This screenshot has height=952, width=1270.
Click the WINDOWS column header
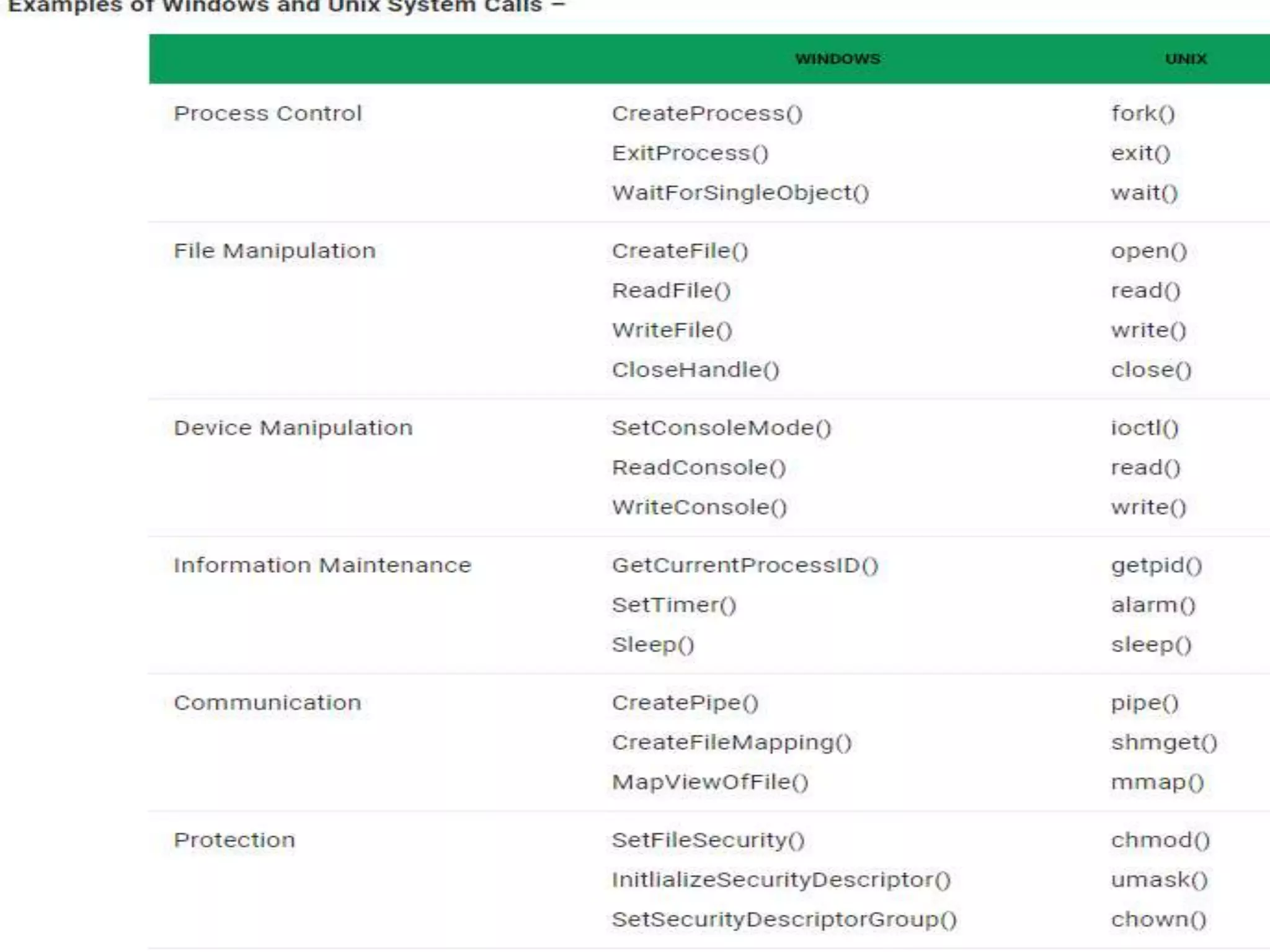837,59
